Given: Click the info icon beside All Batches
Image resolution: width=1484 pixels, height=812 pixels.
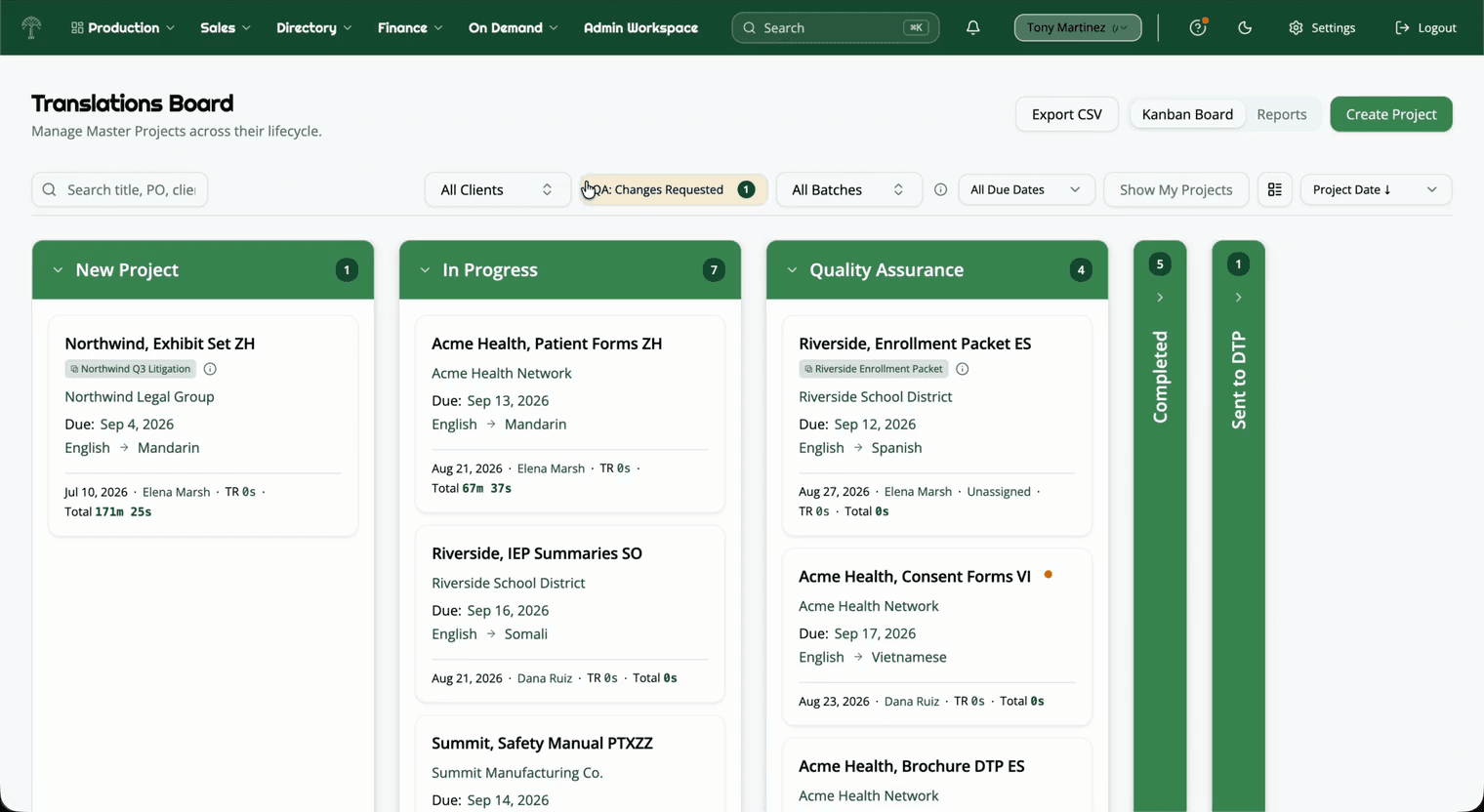Looking at the screenshot, I should [x=940, y=189].
